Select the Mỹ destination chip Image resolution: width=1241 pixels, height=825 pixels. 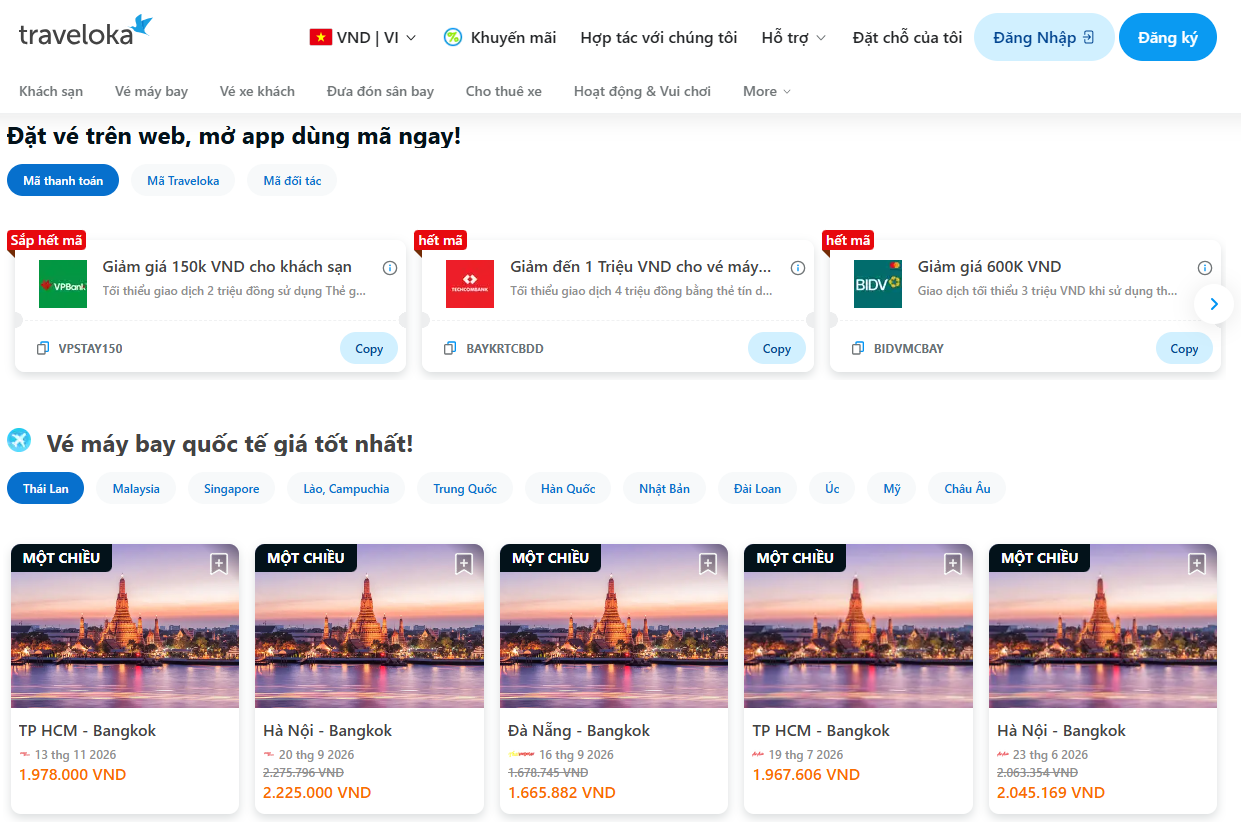click(x=892, y=488)
